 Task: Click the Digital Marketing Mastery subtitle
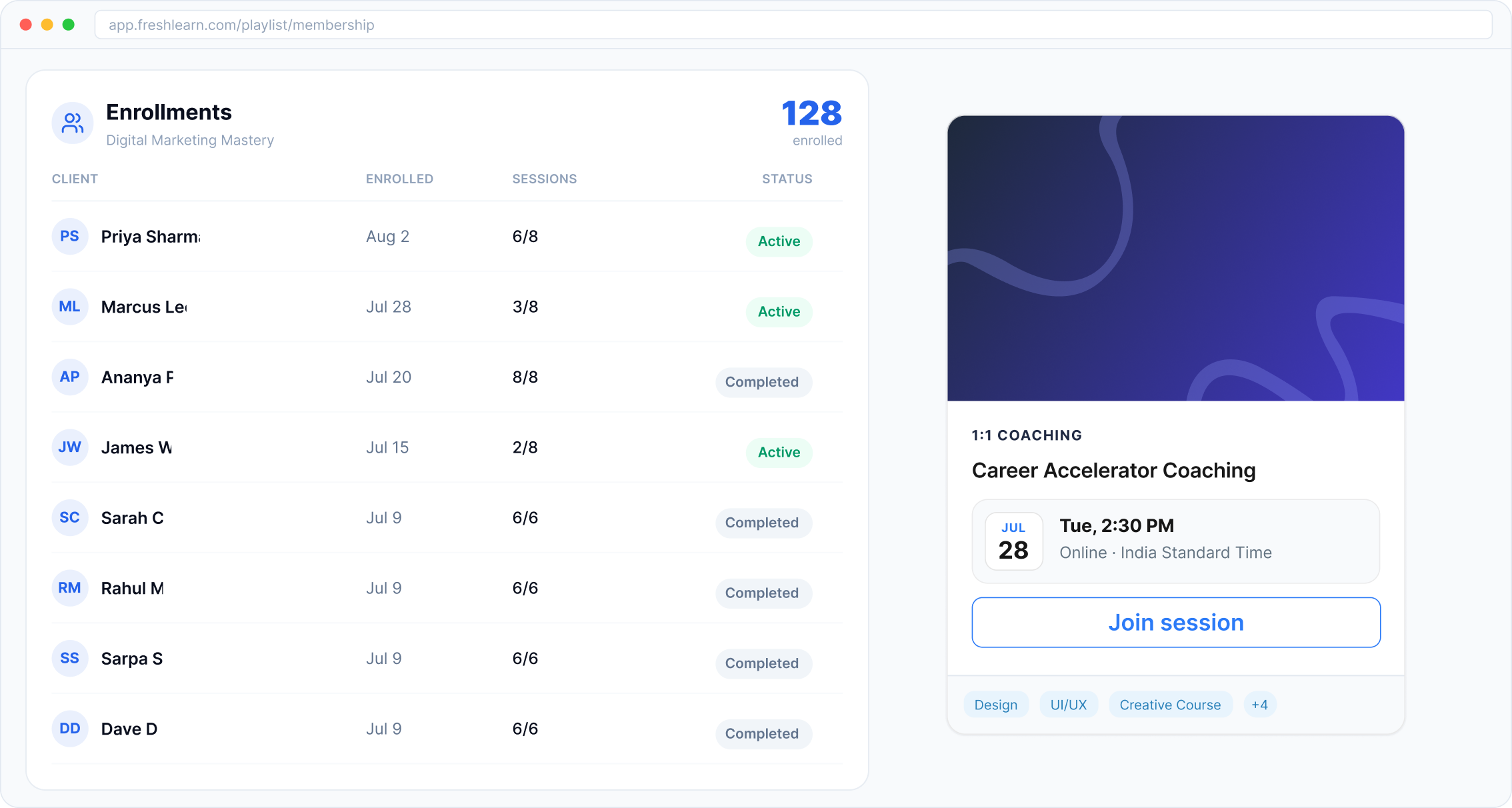pos(190,140)
